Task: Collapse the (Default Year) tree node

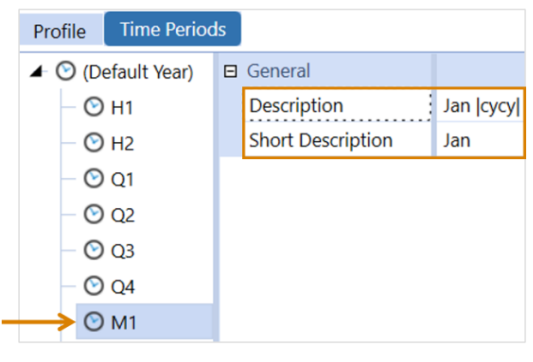Action: click(x=36, y=71)
